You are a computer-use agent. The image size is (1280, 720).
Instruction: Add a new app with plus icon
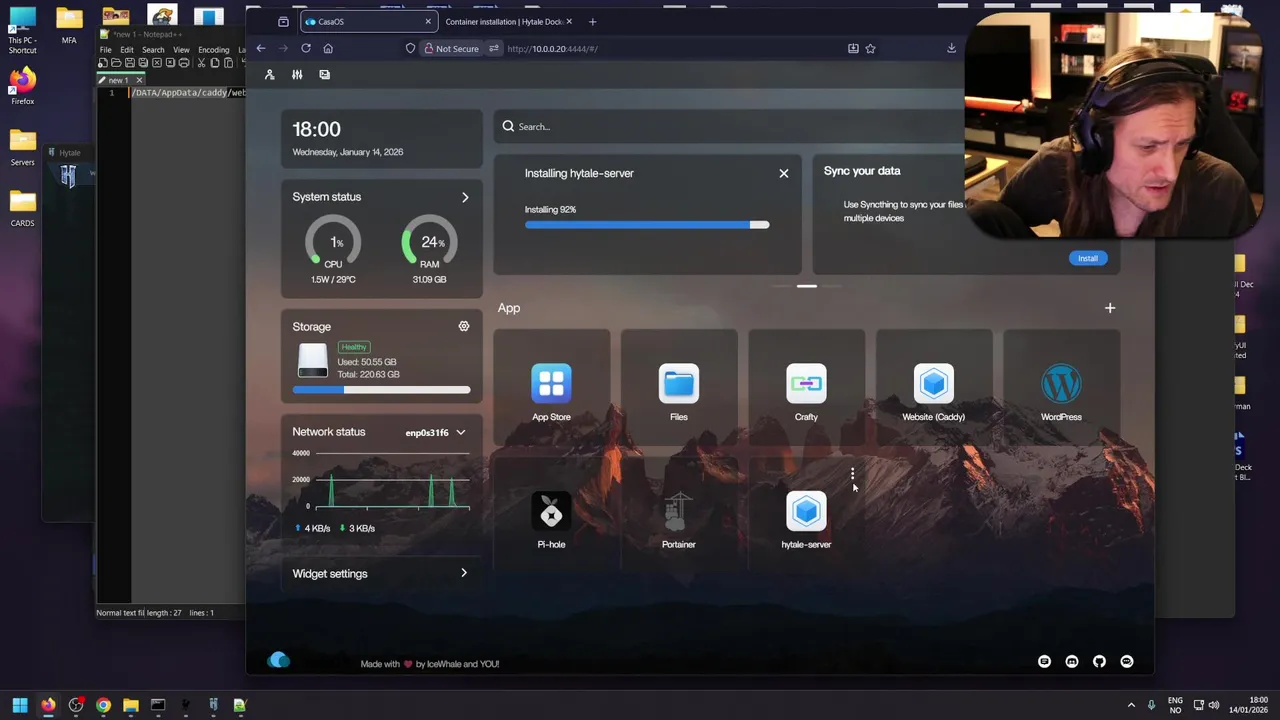click(x=1110, y=308)
